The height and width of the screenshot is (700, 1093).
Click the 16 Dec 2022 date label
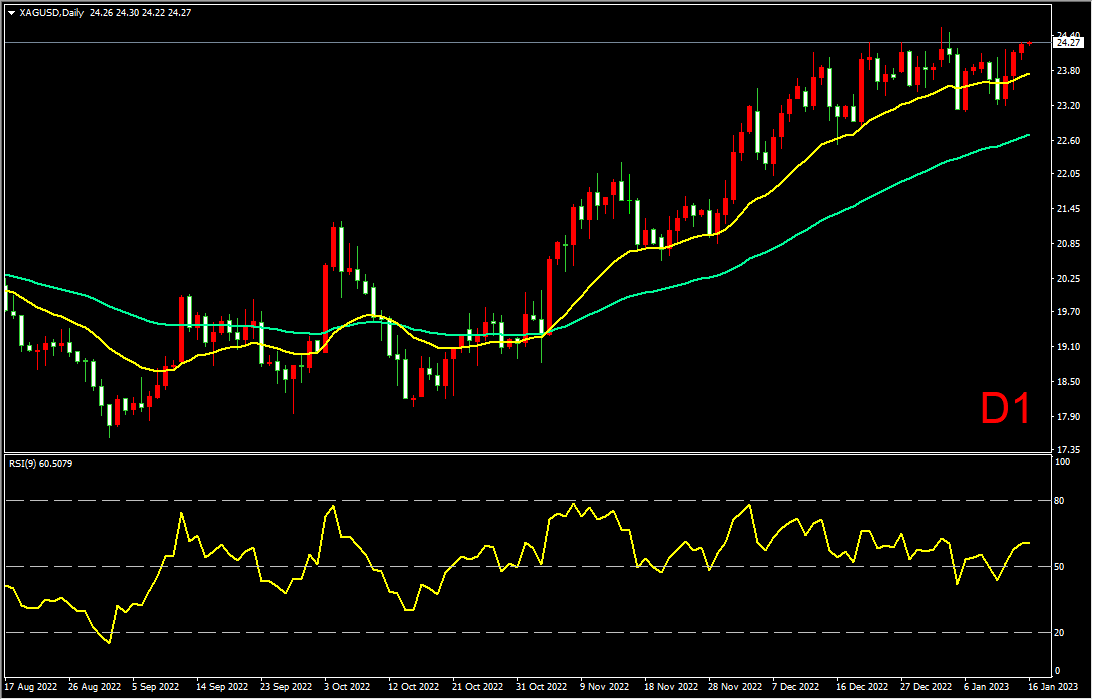tap(862, 686)
